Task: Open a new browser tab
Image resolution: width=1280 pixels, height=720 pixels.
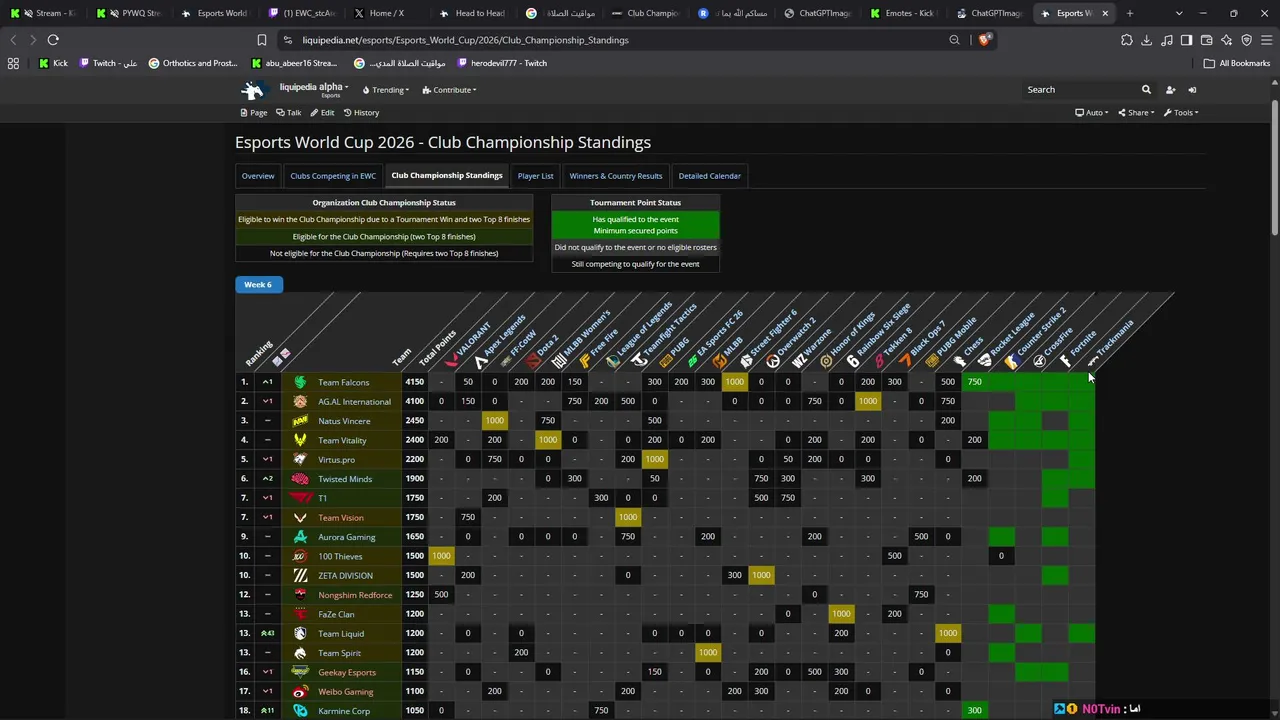Action: pos(1130,13)
